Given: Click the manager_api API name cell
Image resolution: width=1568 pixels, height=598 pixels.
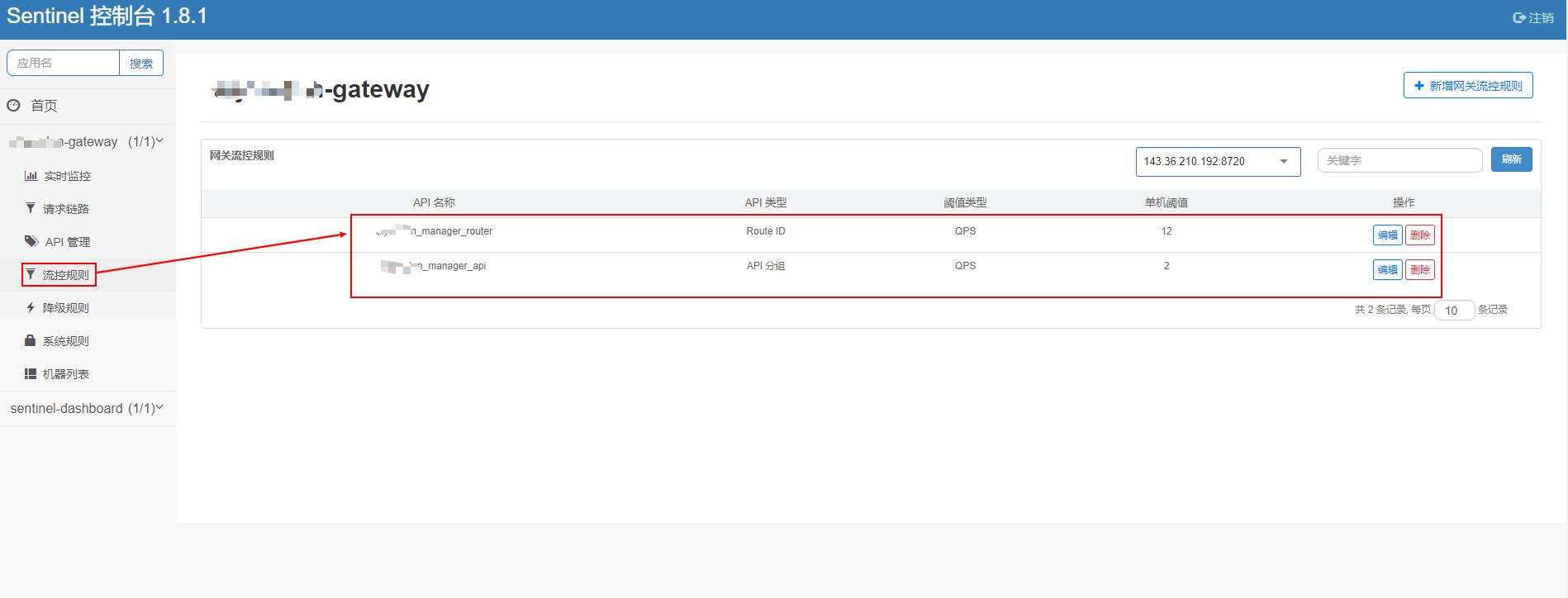Looking at the screenshot, I should pyautogui.click(x=433, y=266).
